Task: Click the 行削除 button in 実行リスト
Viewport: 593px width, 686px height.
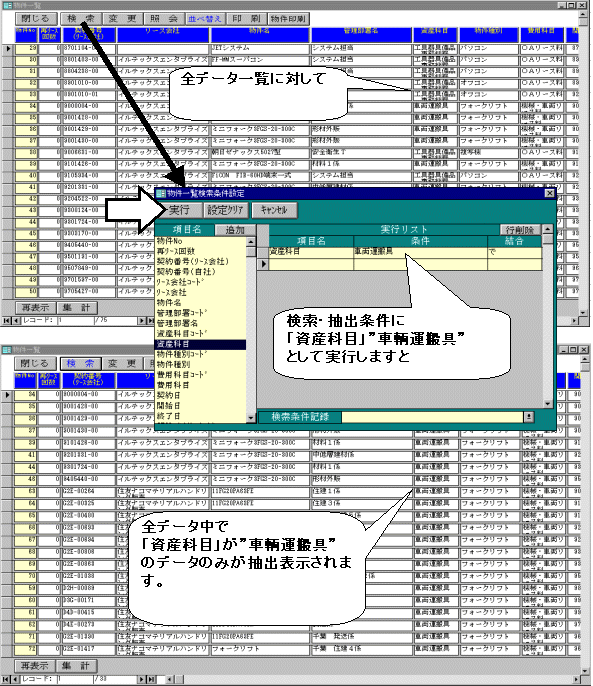Action: (520, 230)
